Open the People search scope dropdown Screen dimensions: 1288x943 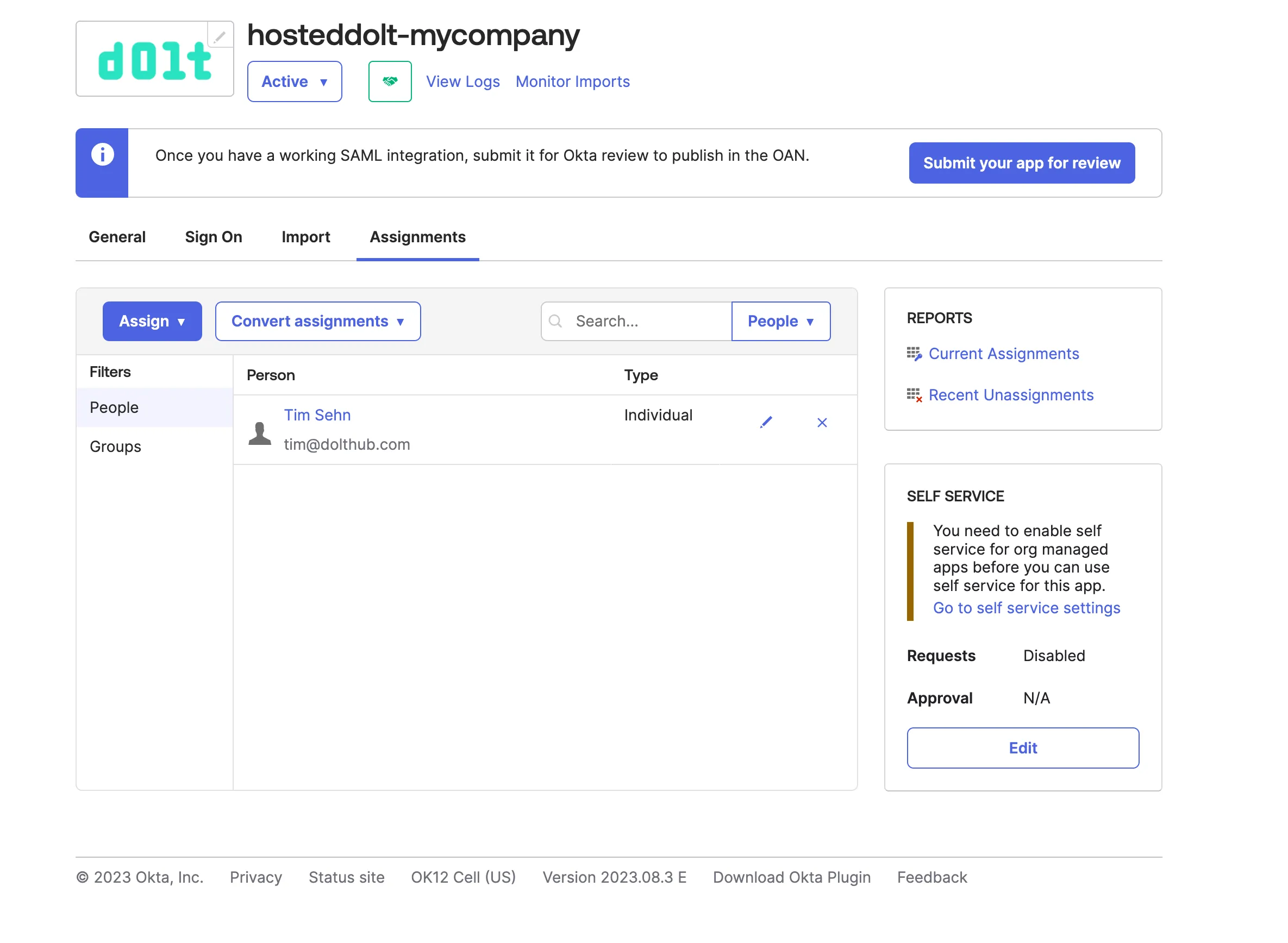pos(780,322)
